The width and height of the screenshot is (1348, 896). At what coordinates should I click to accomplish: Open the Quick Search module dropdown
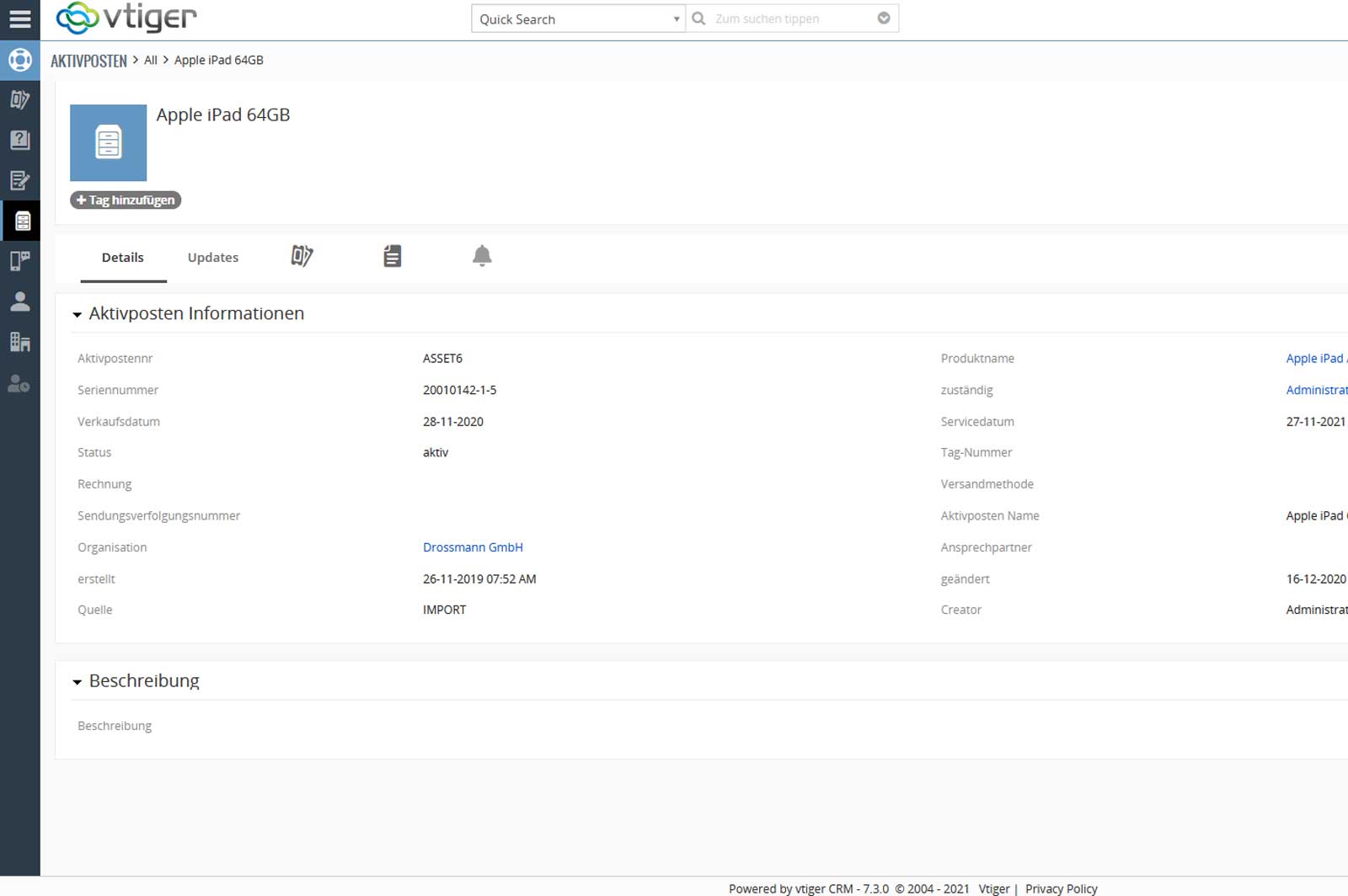click(x=578, y=19)
